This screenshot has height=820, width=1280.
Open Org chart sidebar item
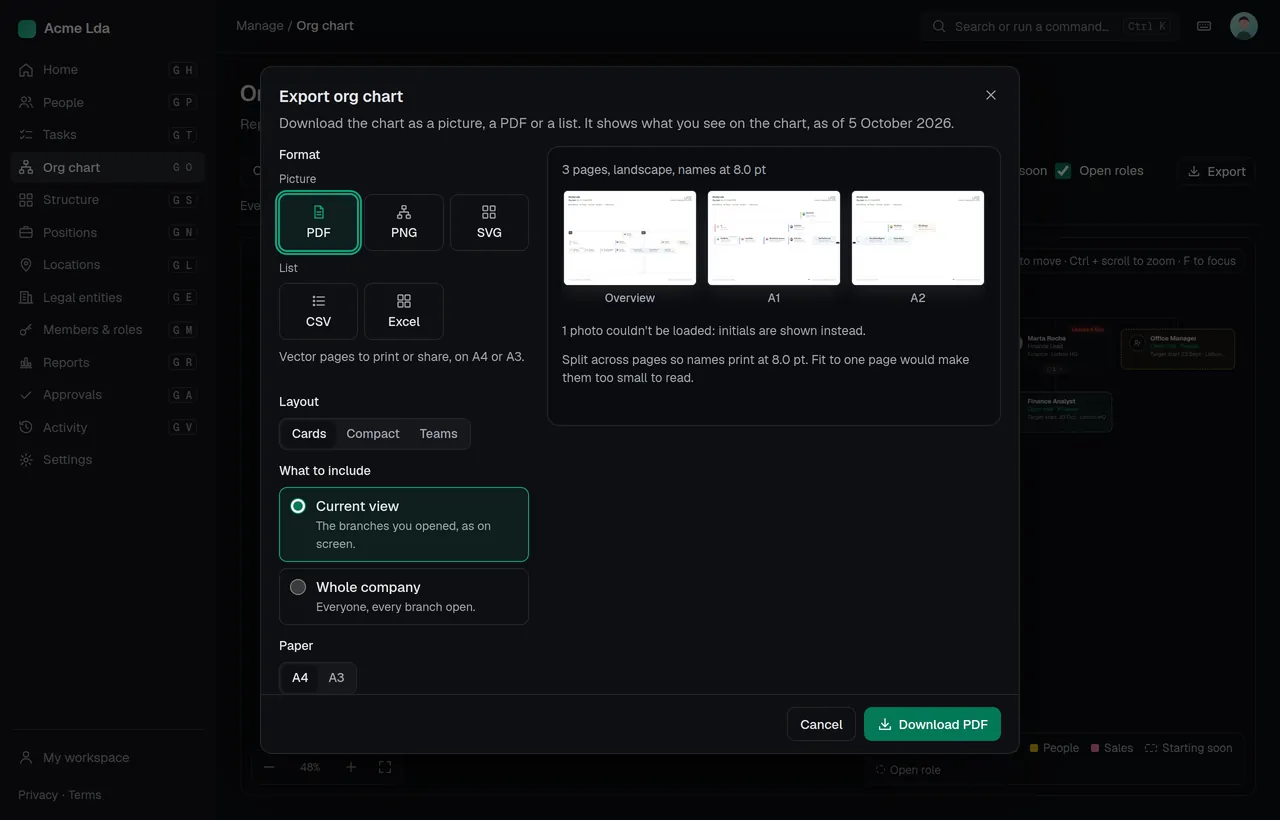click(108, 167)
